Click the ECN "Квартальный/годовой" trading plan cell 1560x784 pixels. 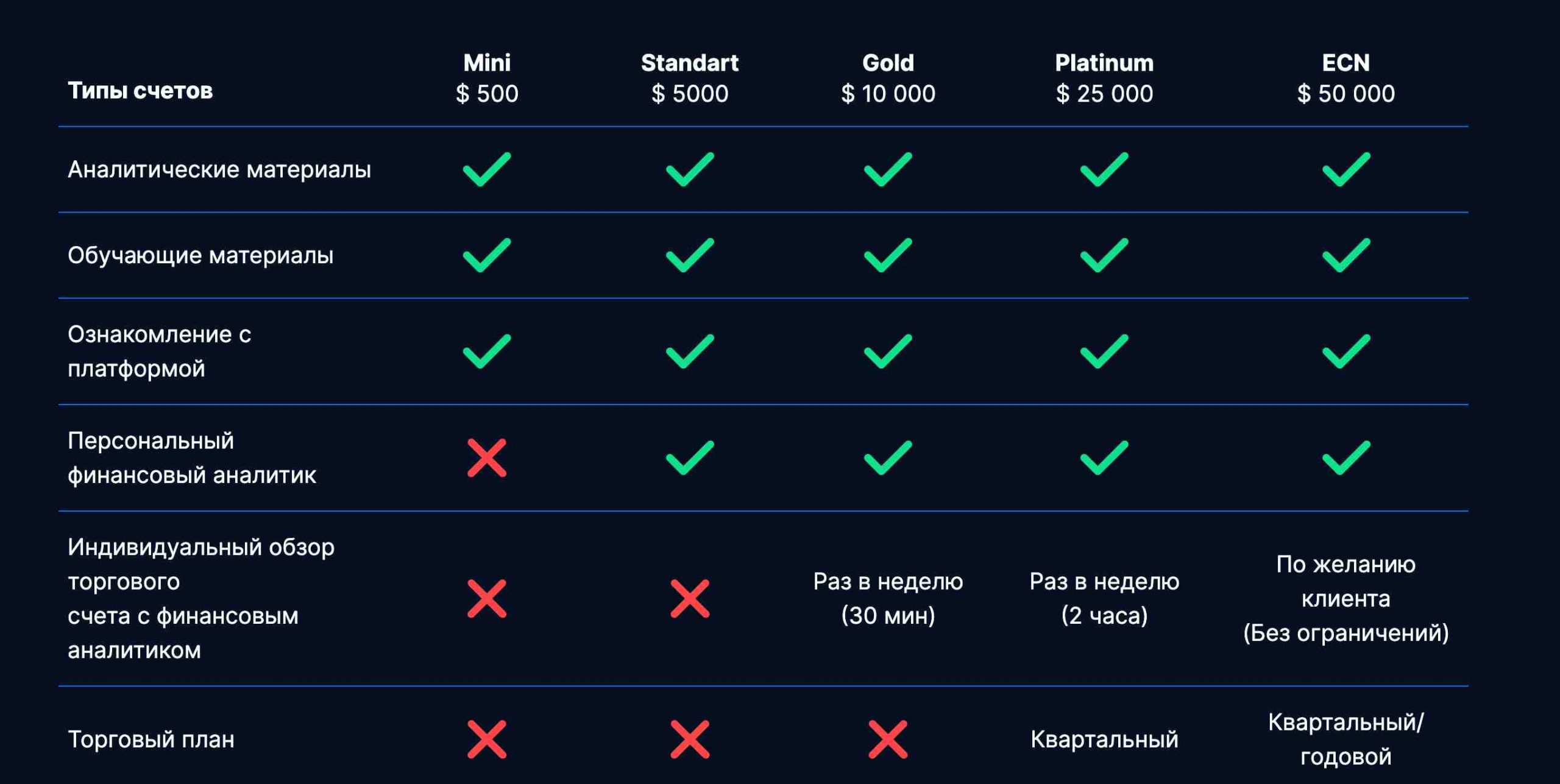[1345, 739]
